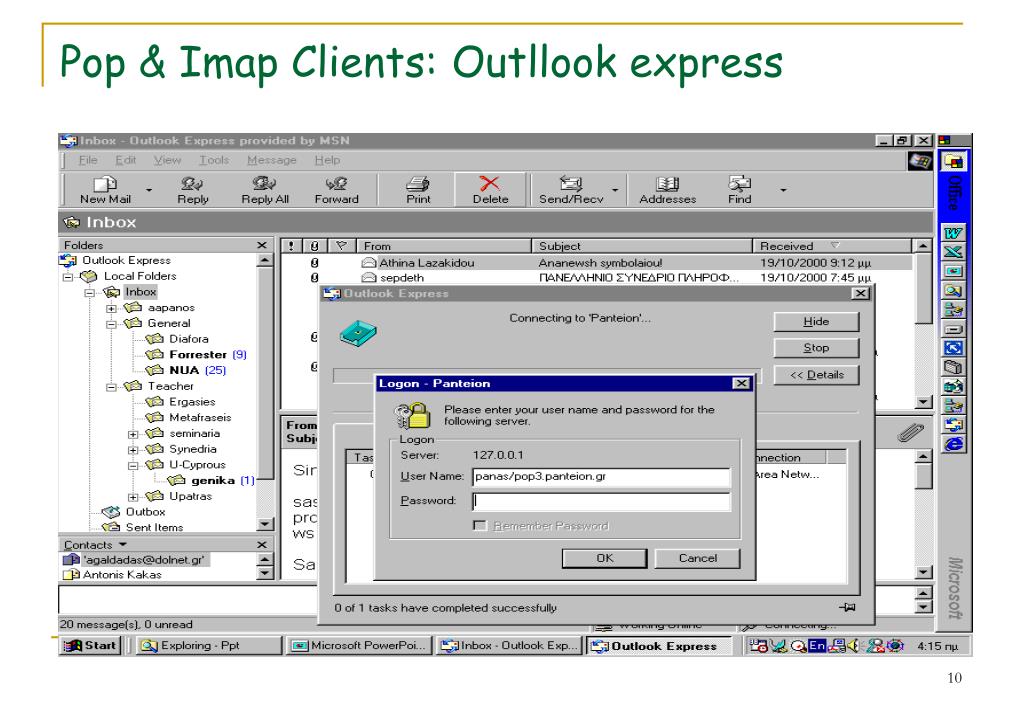Switch to Exploring - Ppt taskbar button
The image size is (1023, 708).
click(x=209, y=646)
